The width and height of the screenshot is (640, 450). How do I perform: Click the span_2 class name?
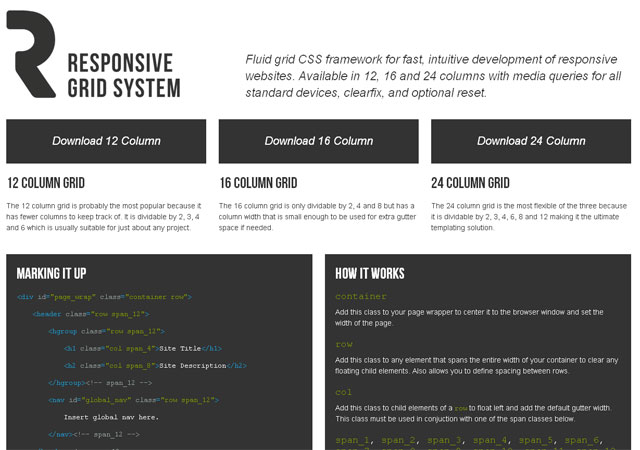(398, 440)
